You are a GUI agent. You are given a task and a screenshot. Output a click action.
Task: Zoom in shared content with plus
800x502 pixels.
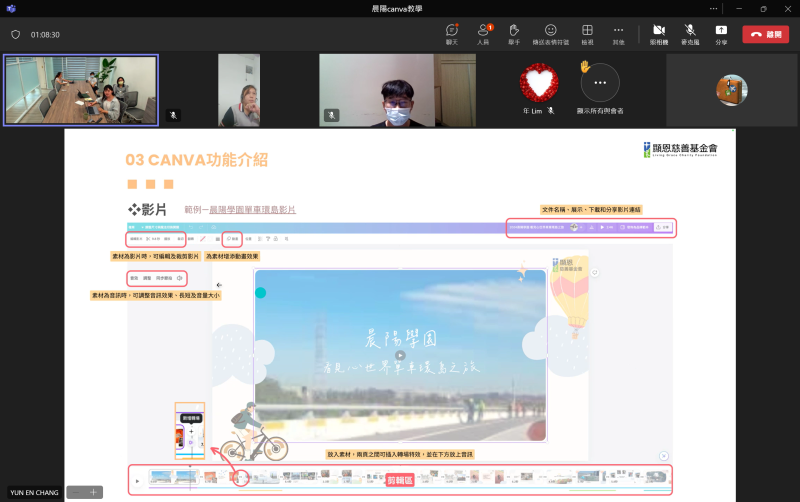click(x=93, y=492)
